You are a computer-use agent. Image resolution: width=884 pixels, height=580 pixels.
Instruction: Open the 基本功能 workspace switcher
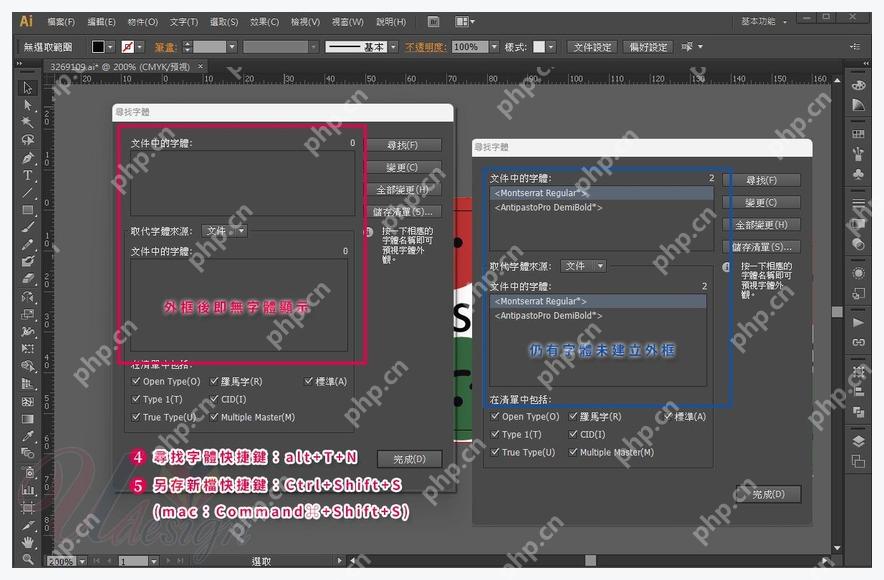(764, 22)
